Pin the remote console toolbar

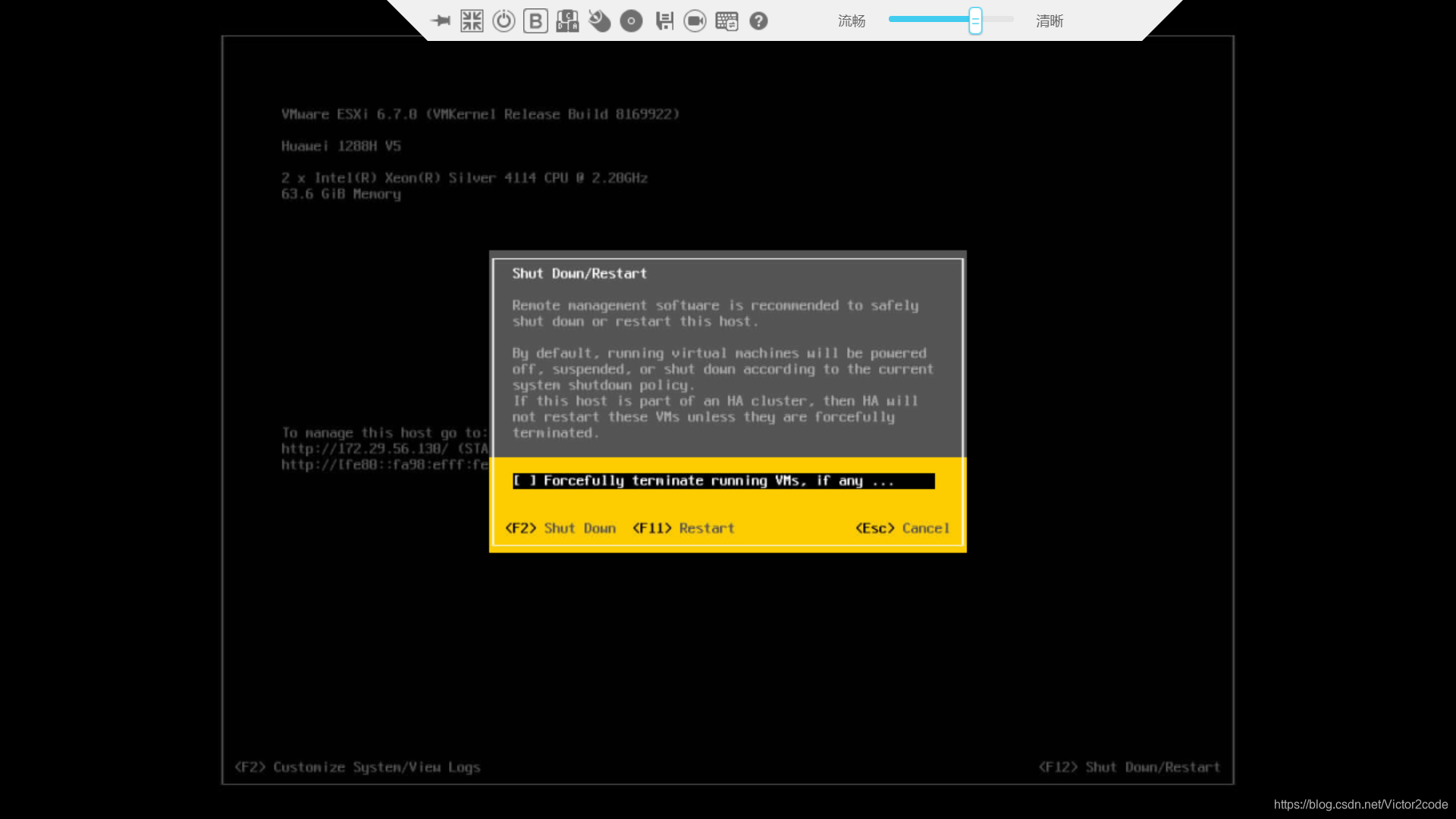pos(441,20)
